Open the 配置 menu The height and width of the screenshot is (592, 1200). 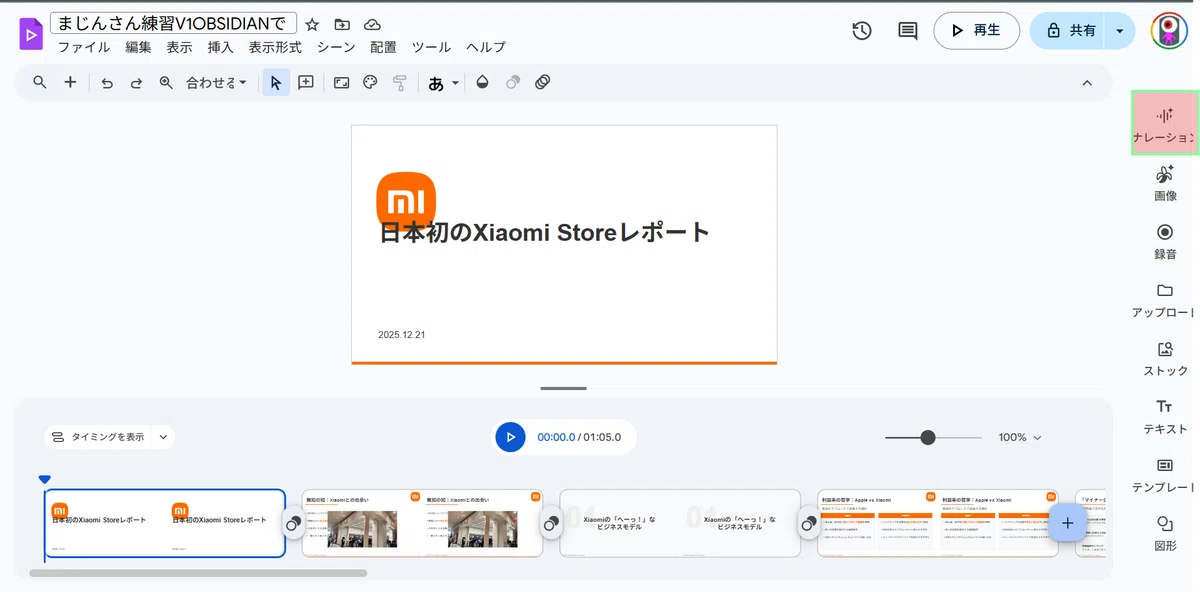coord(383,47)
